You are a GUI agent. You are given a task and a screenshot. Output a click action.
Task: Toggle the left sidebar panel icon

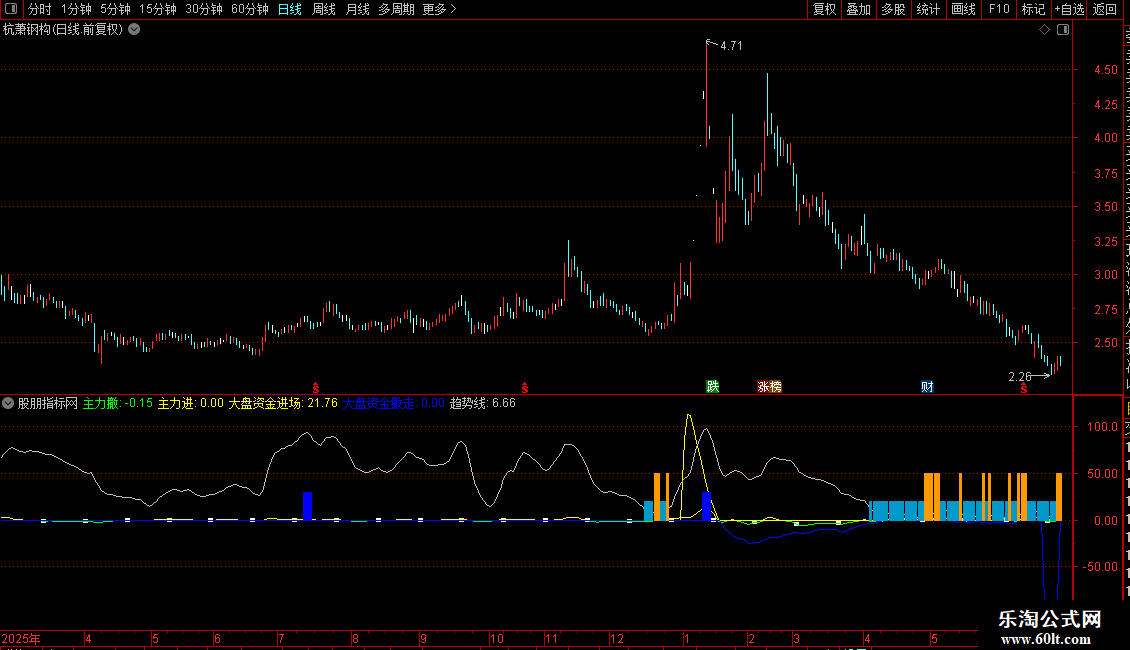(x=11, y=9)
